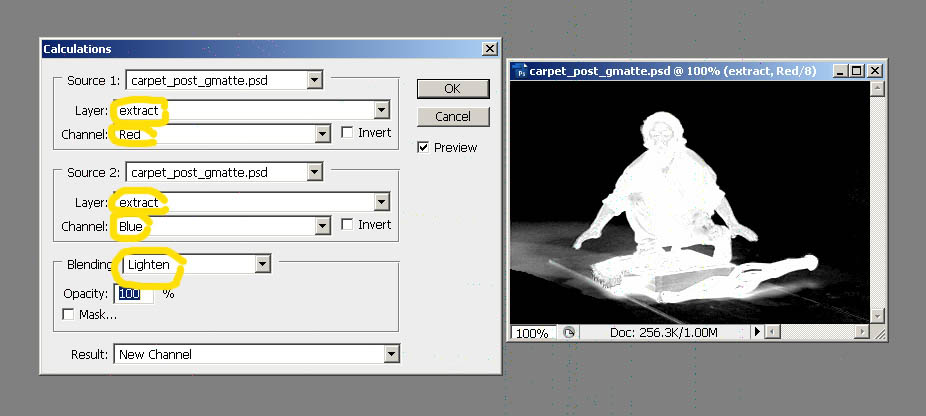Screen dimensions: 926x416
Task: Click the document vertical scrollbar down arrow
Action: pos(877,316)
